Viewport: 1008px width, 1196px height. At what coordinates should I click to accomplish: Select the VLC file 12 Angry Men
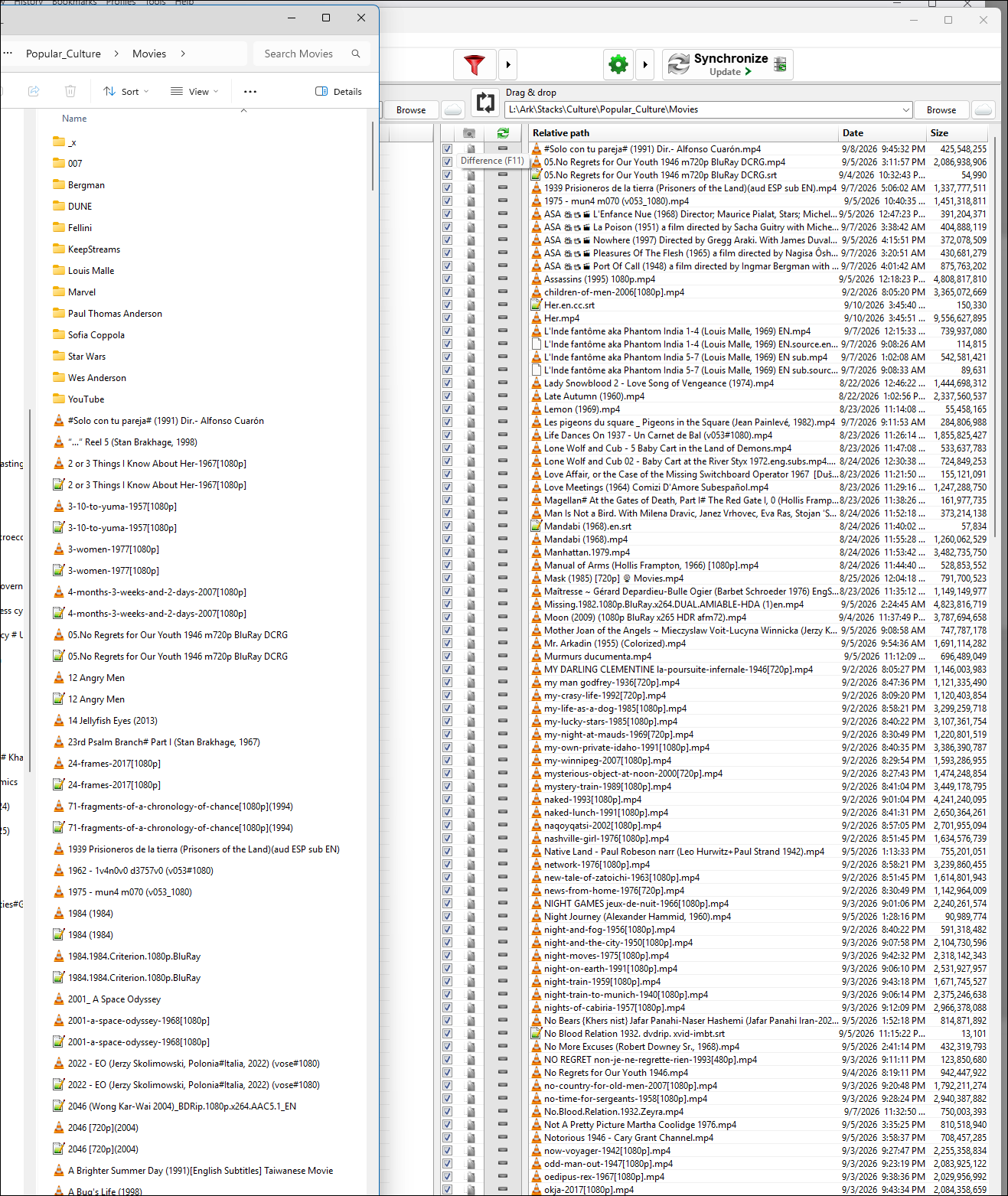click(x=96, y=678)
